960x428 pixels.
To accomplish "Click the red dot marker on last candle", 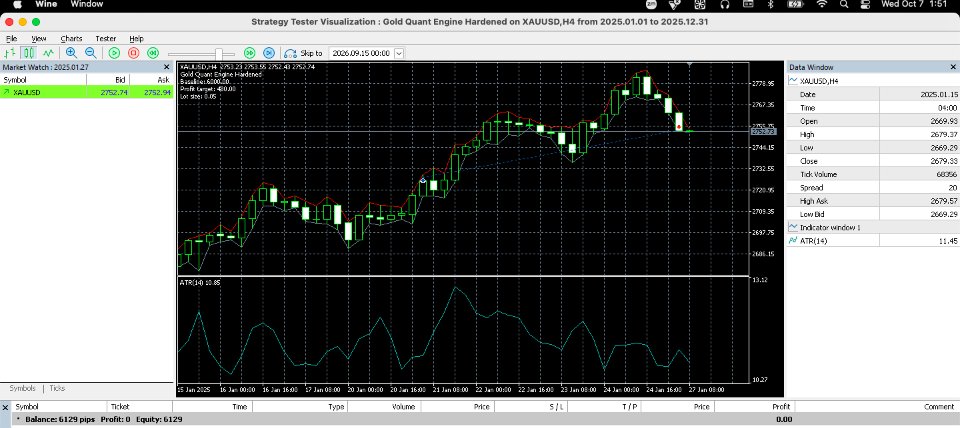I will pos(679,126).
